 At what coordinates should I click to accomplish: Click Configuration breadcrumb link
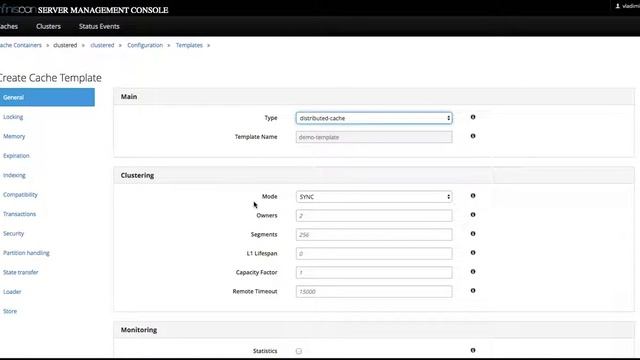(x=145, y=45)
